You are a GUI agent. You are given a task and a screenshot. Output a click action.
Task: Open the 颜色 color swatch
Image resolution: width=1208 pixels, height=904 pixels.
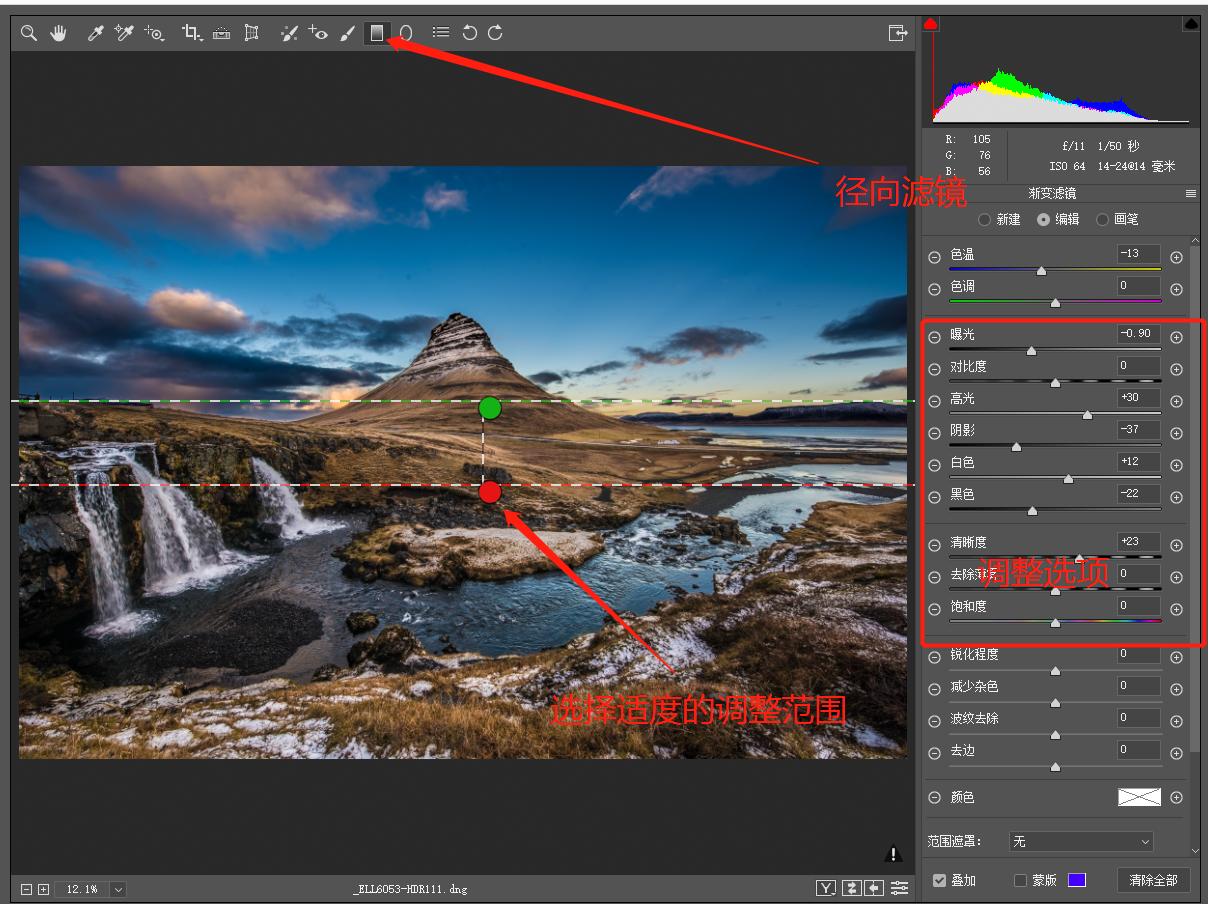point(1139,797)
